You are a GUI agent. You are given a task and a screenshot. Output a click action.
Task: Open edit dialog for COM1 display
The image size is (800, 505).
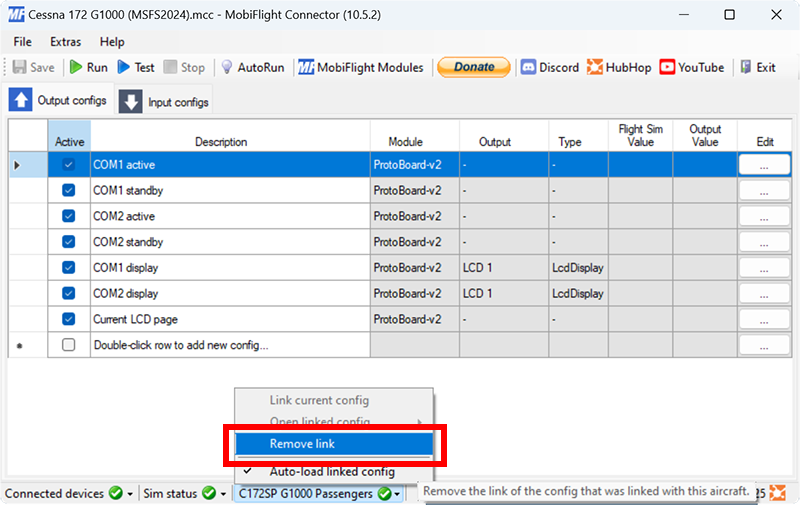click(x=764, y=268)
